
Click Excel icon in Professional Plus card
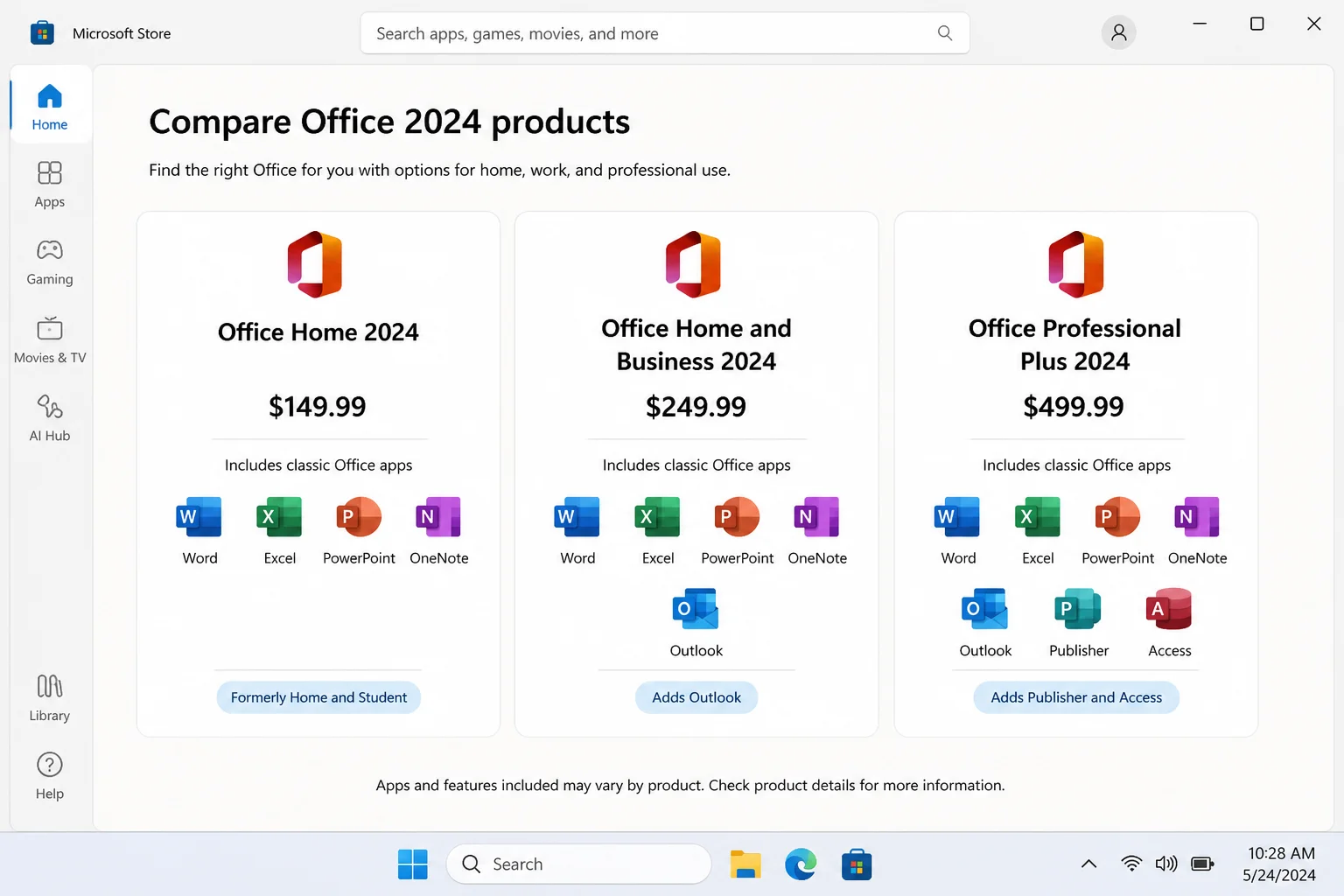coord(1037,517)
